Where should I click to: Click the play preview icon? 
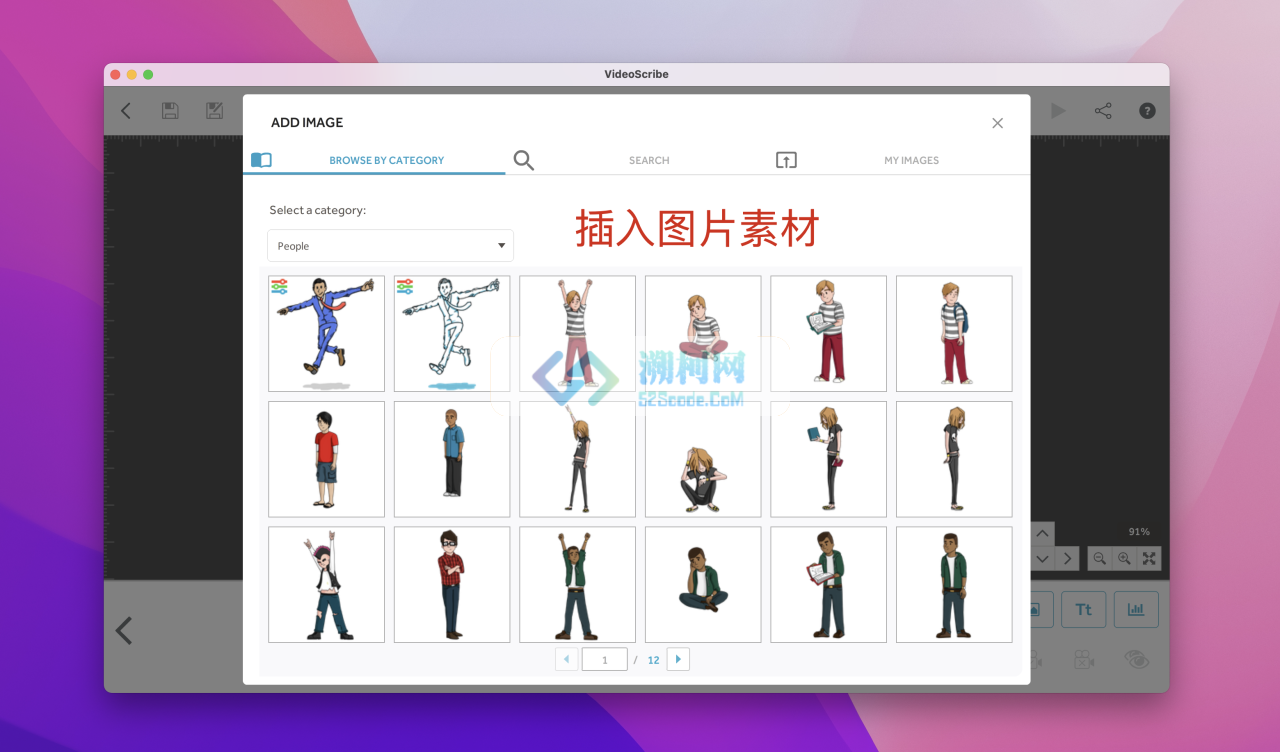[1058, 111]
